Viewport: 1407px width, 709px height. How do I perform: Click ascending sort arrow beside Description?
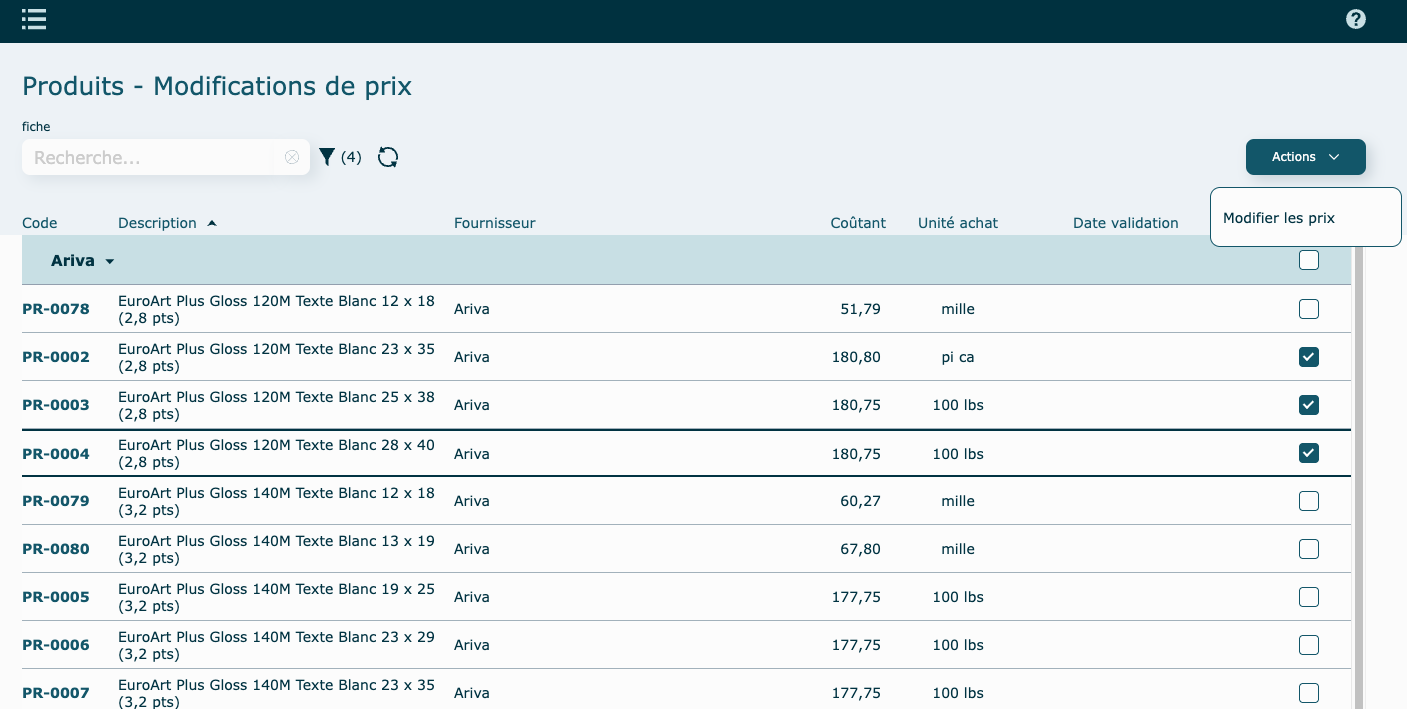click(x=212, y=223)
